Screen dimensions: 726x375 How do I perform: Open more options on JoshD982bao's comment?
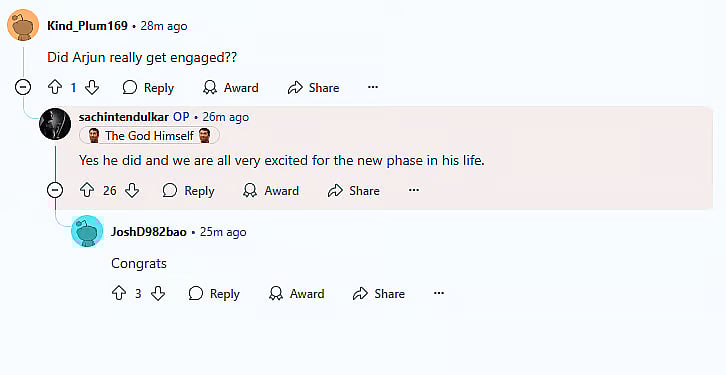click(438, 293)
